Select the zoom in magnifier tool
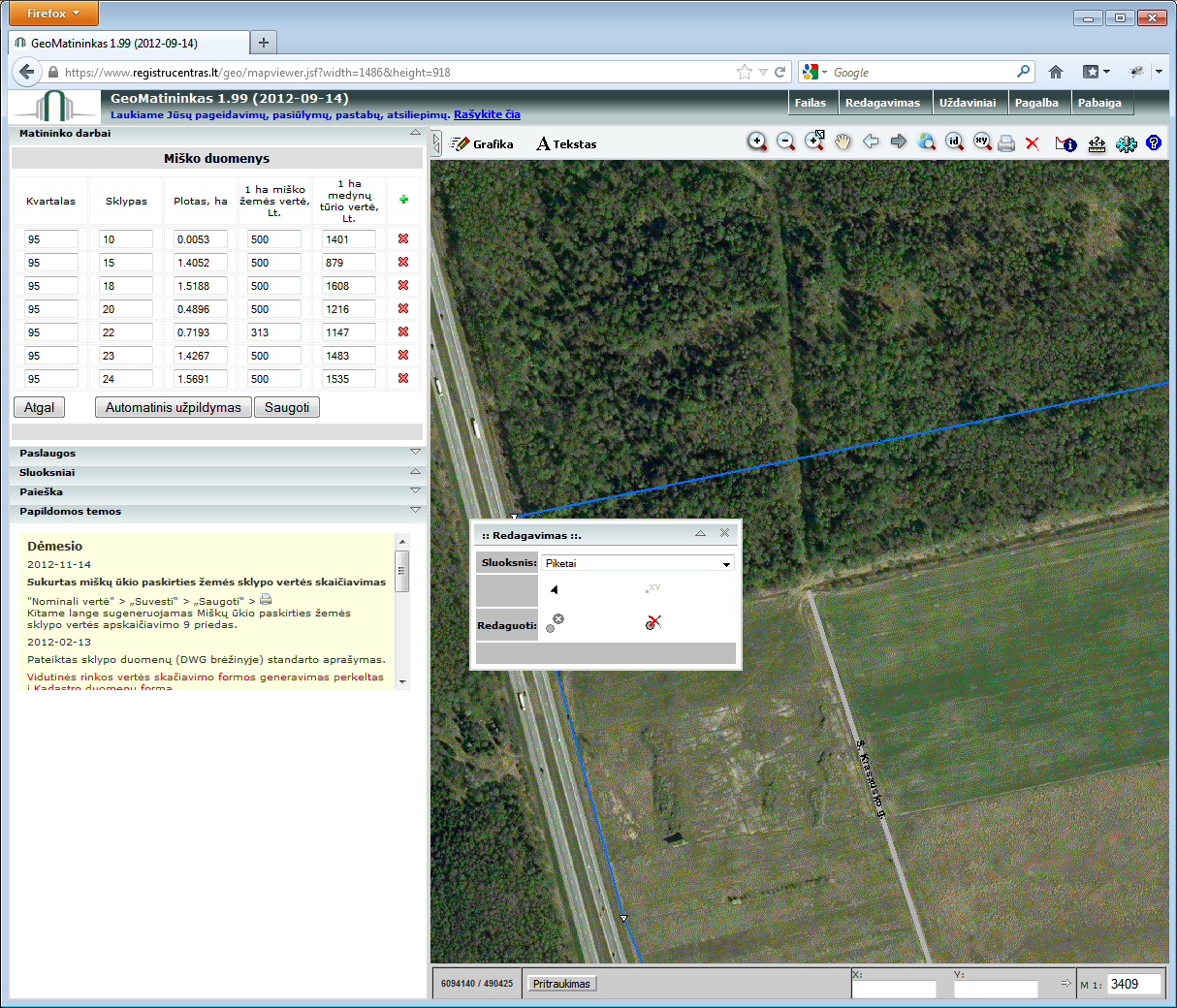 [757, 142]
